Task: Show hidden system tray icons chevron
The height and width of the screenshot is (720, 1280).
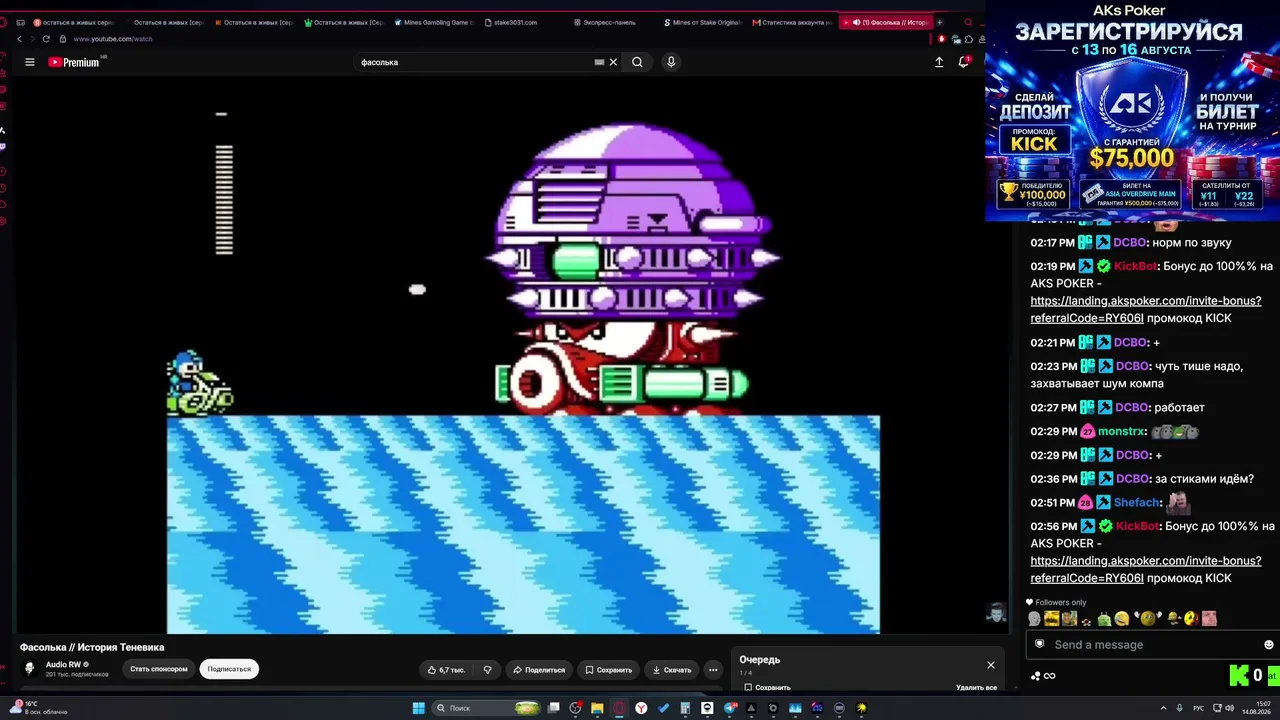Action: point(1163,708)
